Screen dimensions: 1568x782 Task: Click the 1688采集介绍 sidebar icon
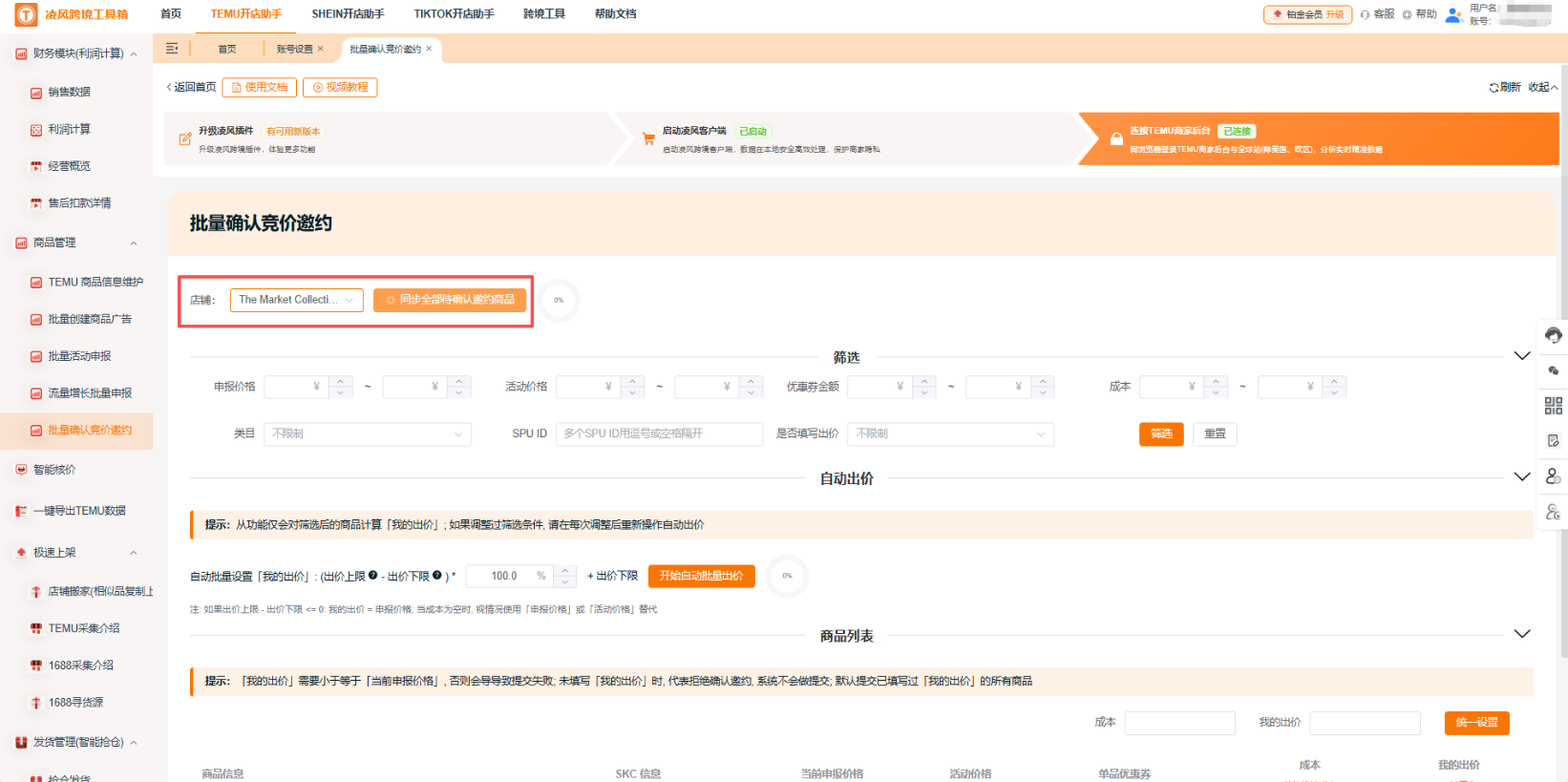(36, 666)
